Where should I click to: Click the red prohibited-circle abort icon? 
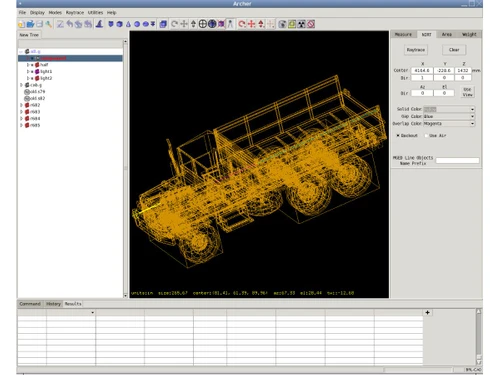pos(311,24)
